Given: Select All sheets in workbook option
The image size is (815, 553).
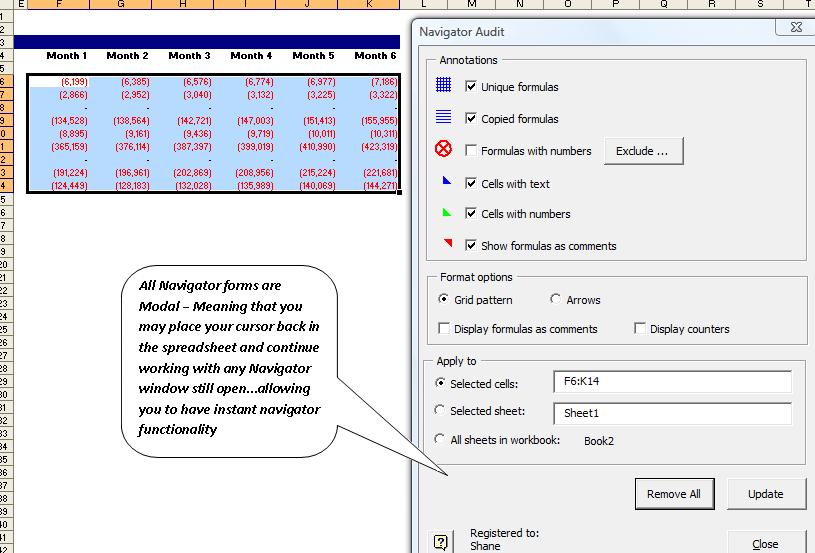Looking at the screenshot, I should [x=440, y=439].
